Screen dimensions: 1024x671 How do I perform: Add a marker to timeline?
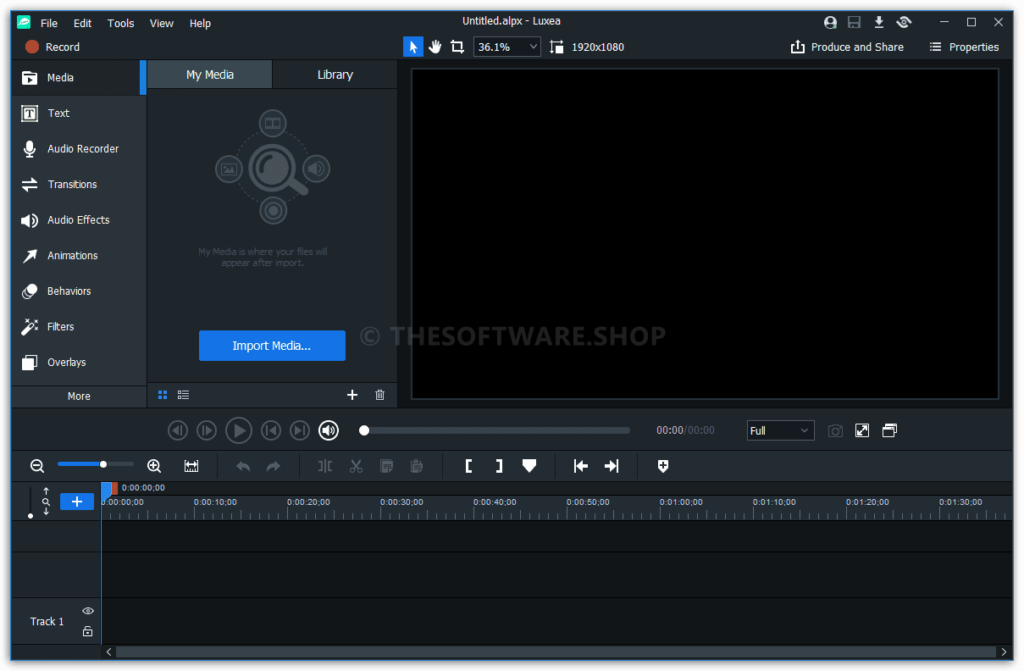530,466
